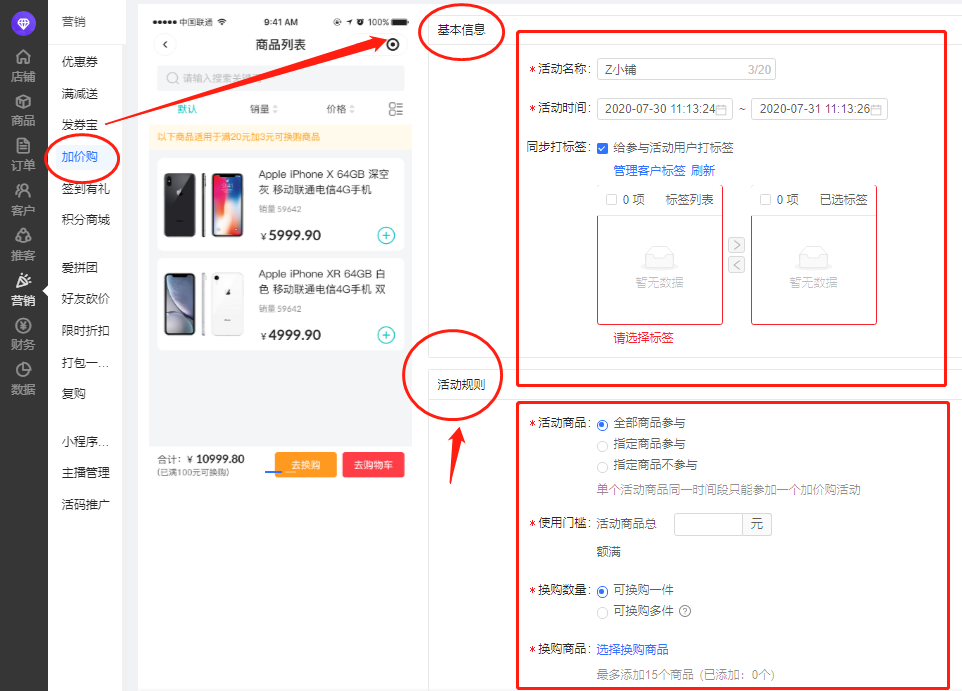Click 营销 heading atop the submenu
Viewport: 962px width, 691px height.
[74, 21]
